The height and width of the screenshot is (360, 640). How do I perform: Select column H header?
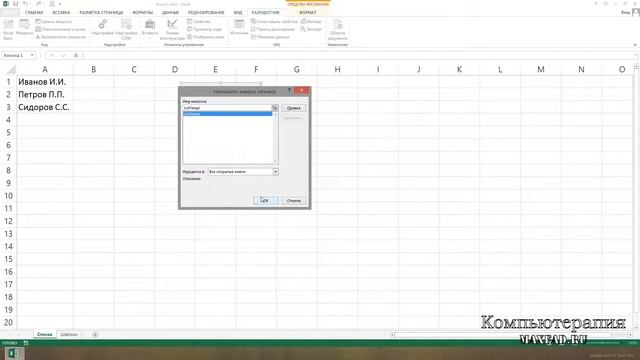click(338, 69)
